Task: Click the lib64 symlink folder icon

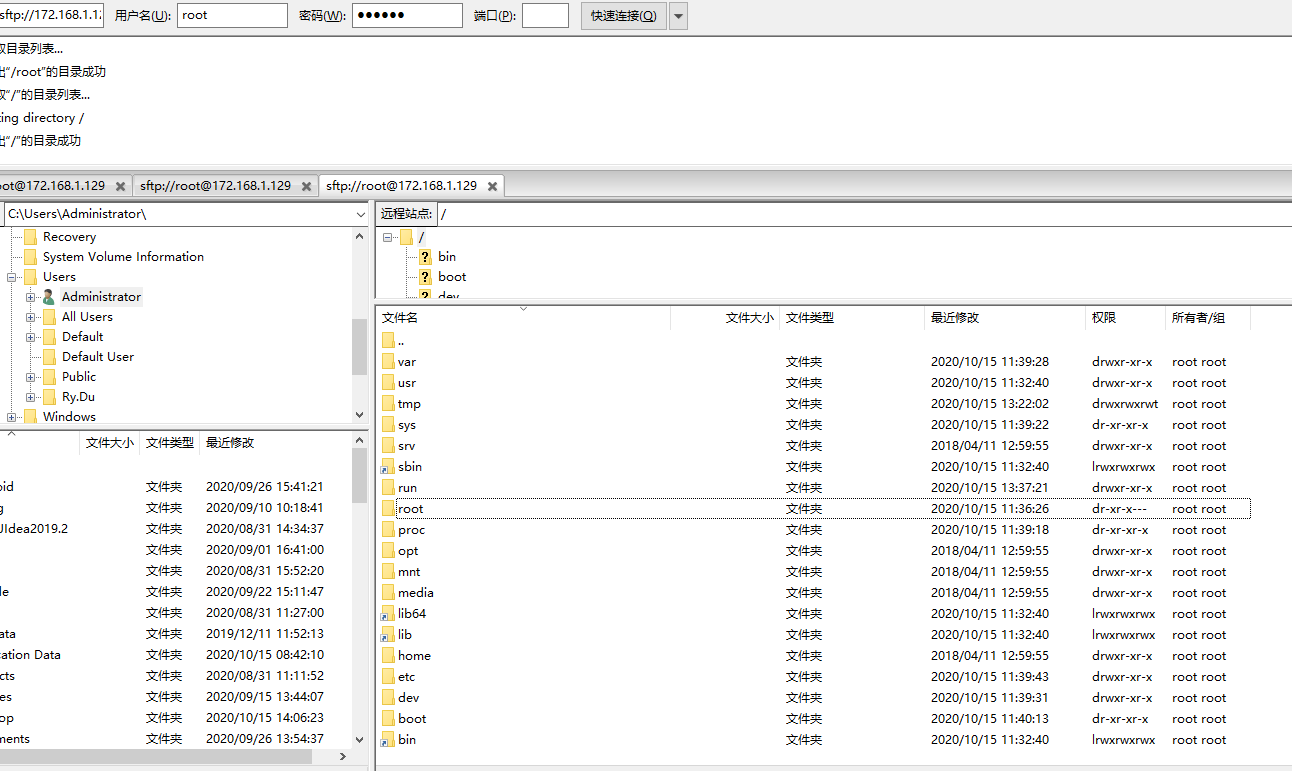Action: tap(389, 614)
